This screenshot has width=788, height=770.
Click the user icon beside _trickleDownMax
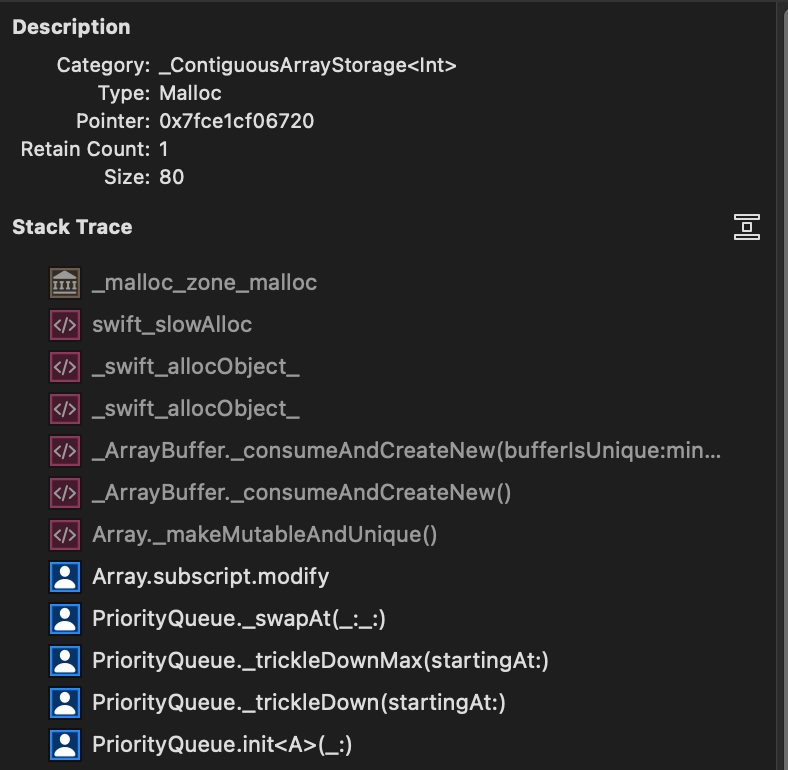65,660
